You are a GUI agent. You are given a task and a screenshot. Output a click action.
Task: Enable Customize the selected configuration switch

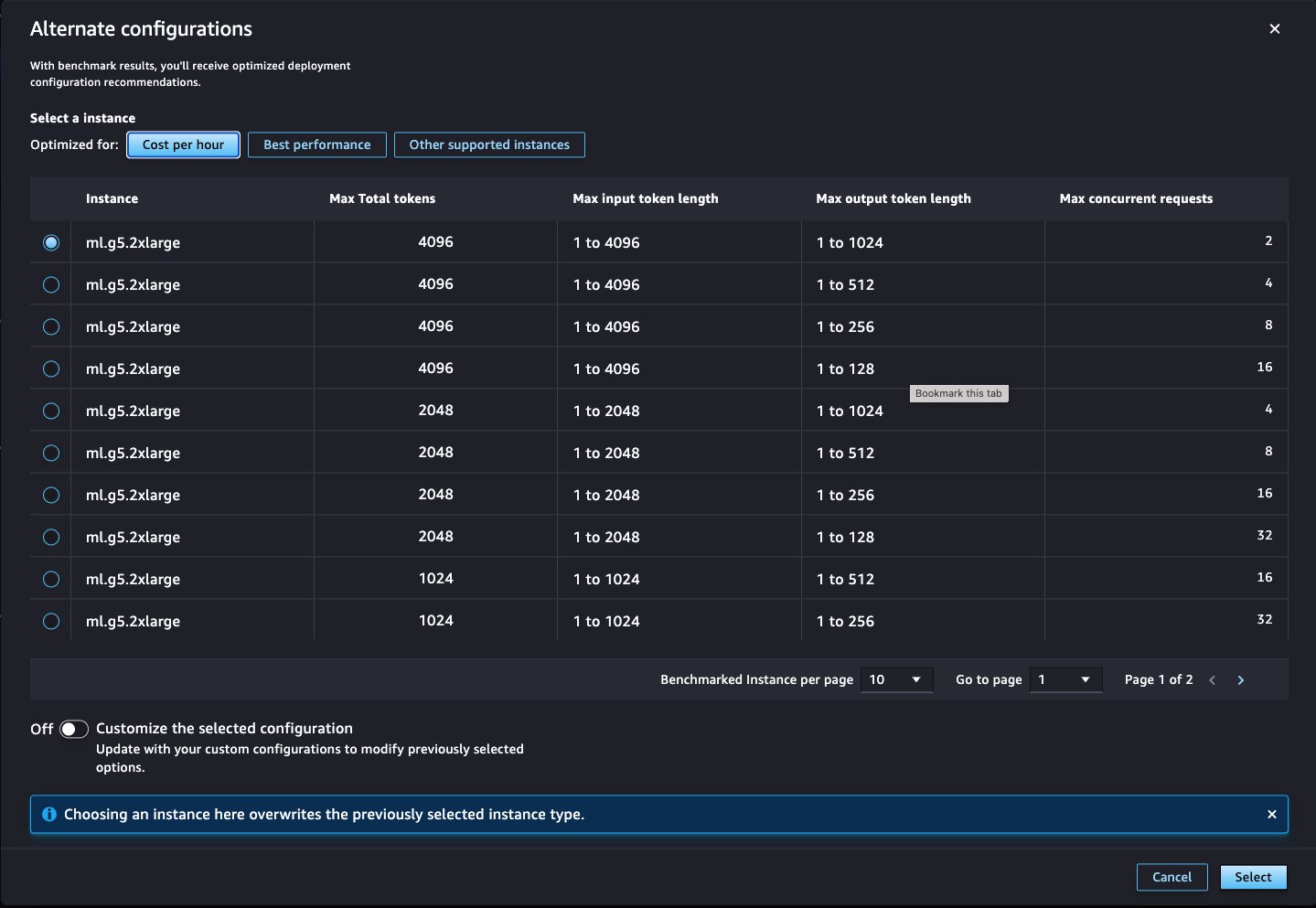[74, 729]
